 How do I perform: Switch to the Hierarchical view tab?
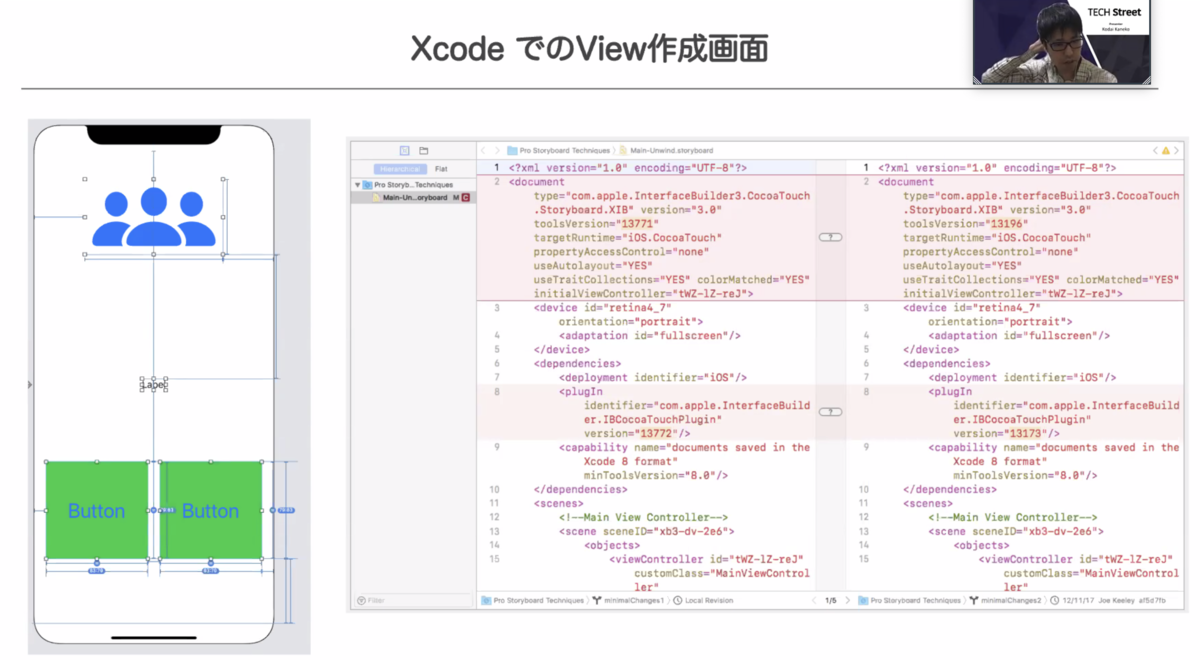tap(400, 169)
